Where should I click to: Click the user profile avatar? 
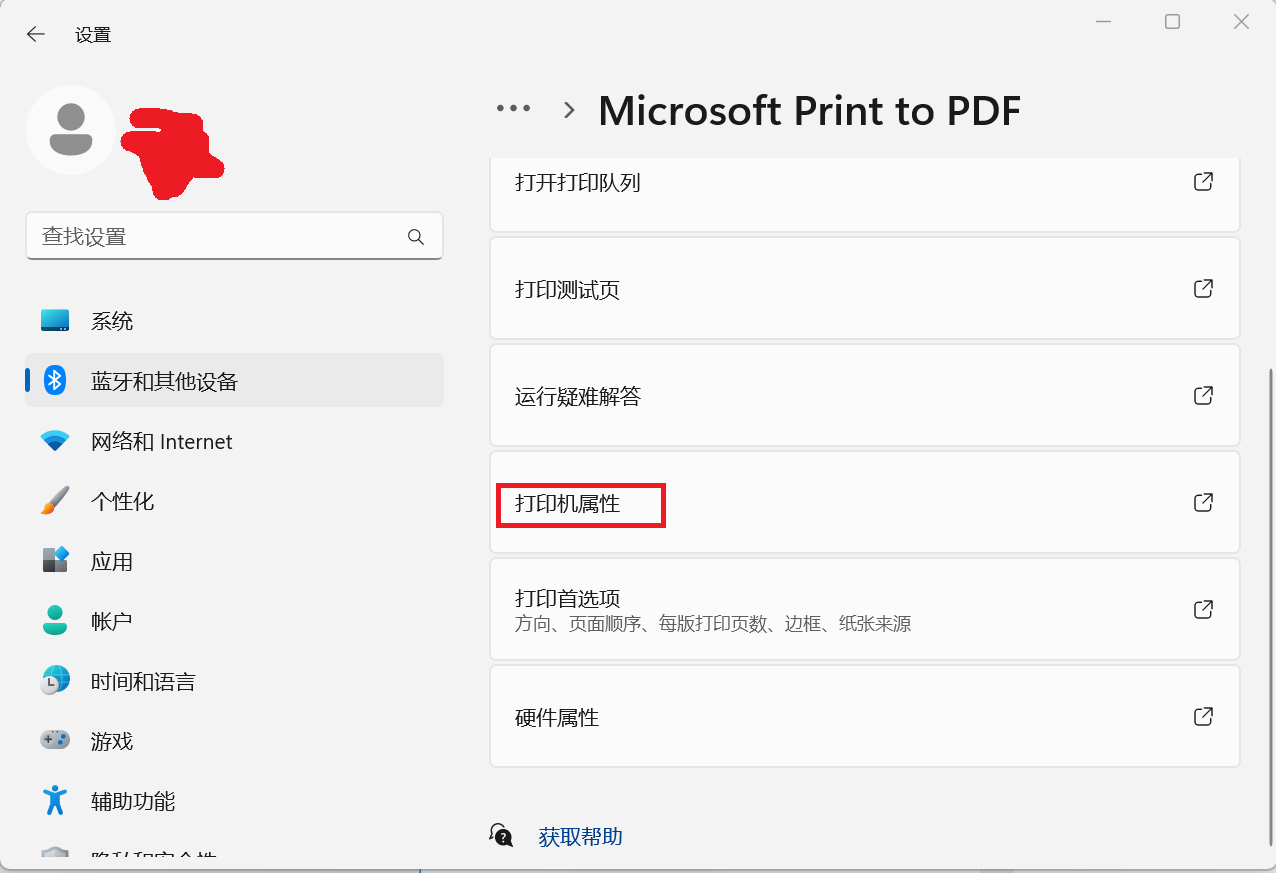pyautogui.click(x=71, y=130)
